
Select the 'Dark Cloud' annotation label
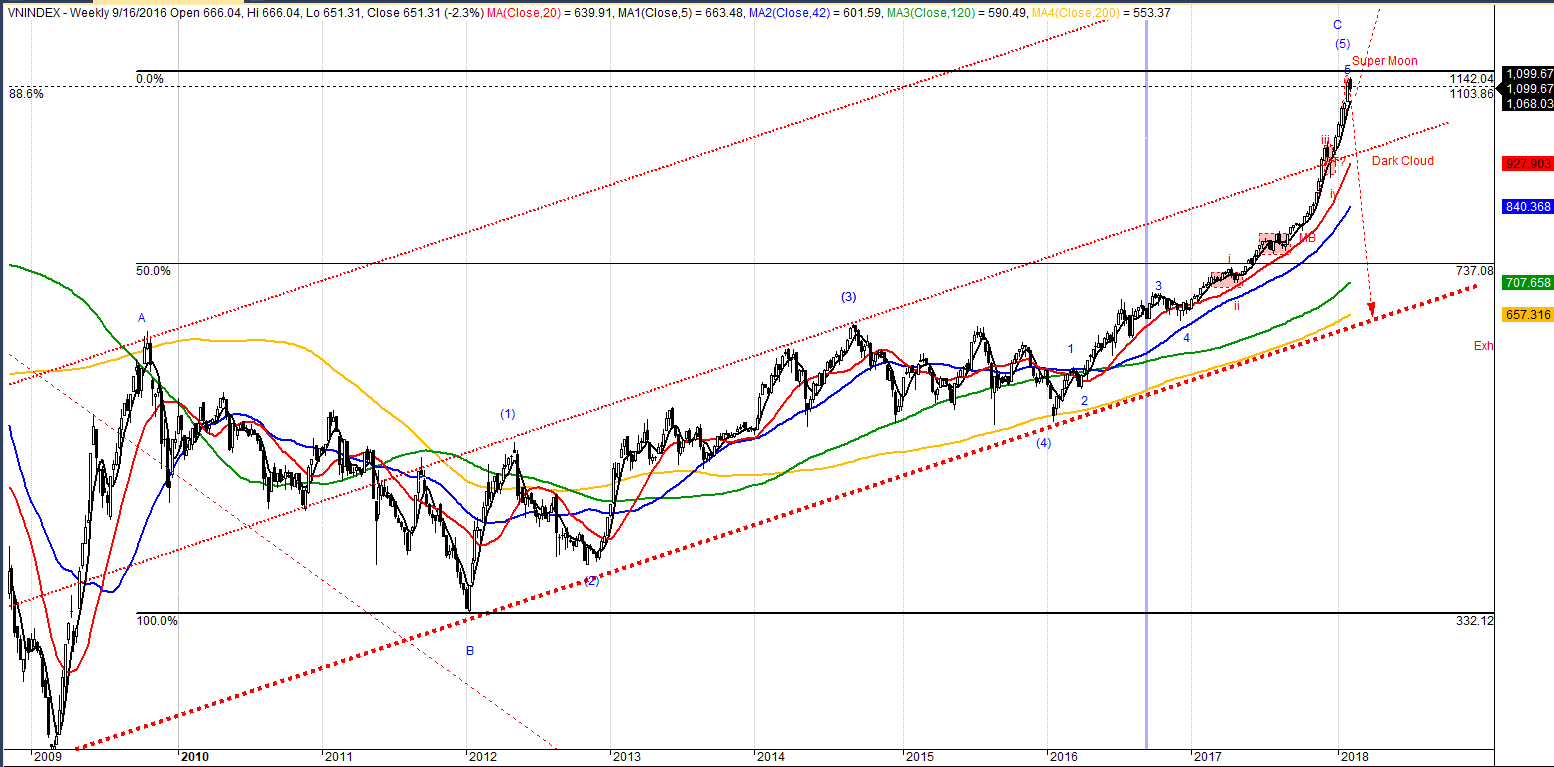(1402, 161)
